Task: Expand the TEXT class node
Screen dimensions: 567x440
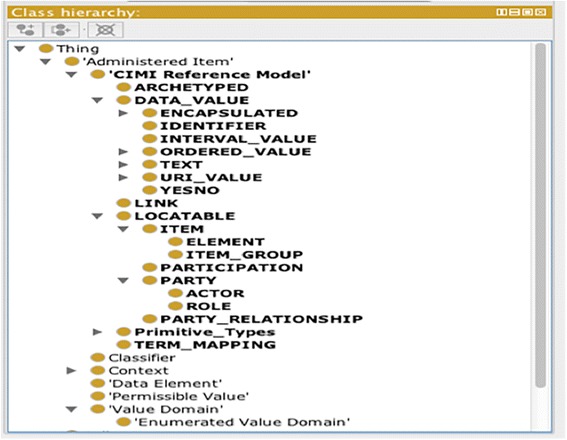Action: (x=123, y=165)
